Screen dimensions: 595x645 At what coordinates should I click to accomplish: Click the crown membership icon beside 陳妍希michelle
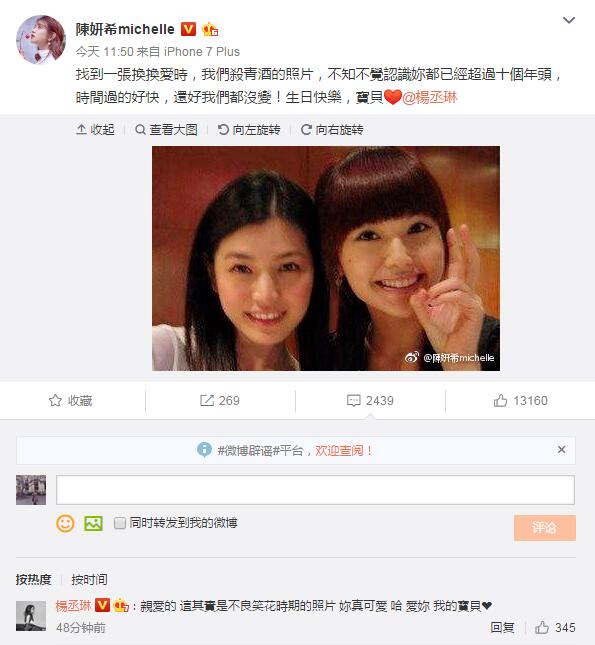pyautogui.click(x=210, y=29)
